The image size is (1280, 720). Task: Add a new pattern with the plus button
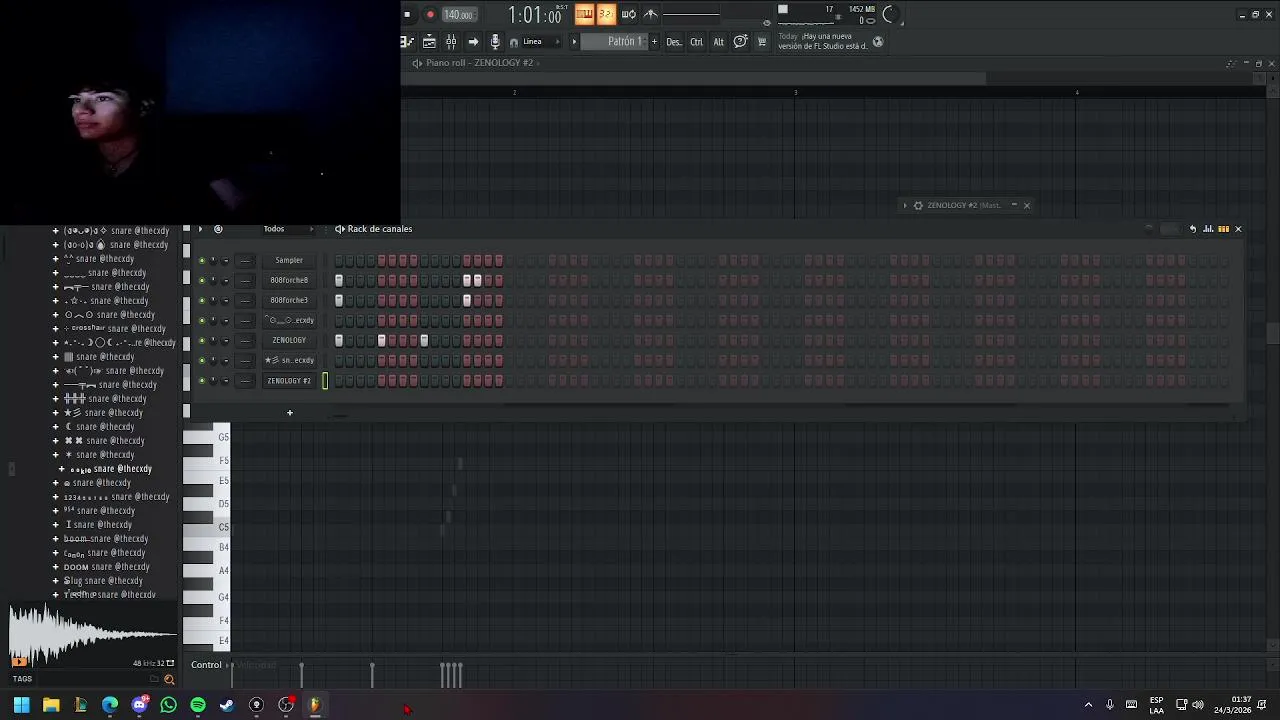(x=655, y=42)
